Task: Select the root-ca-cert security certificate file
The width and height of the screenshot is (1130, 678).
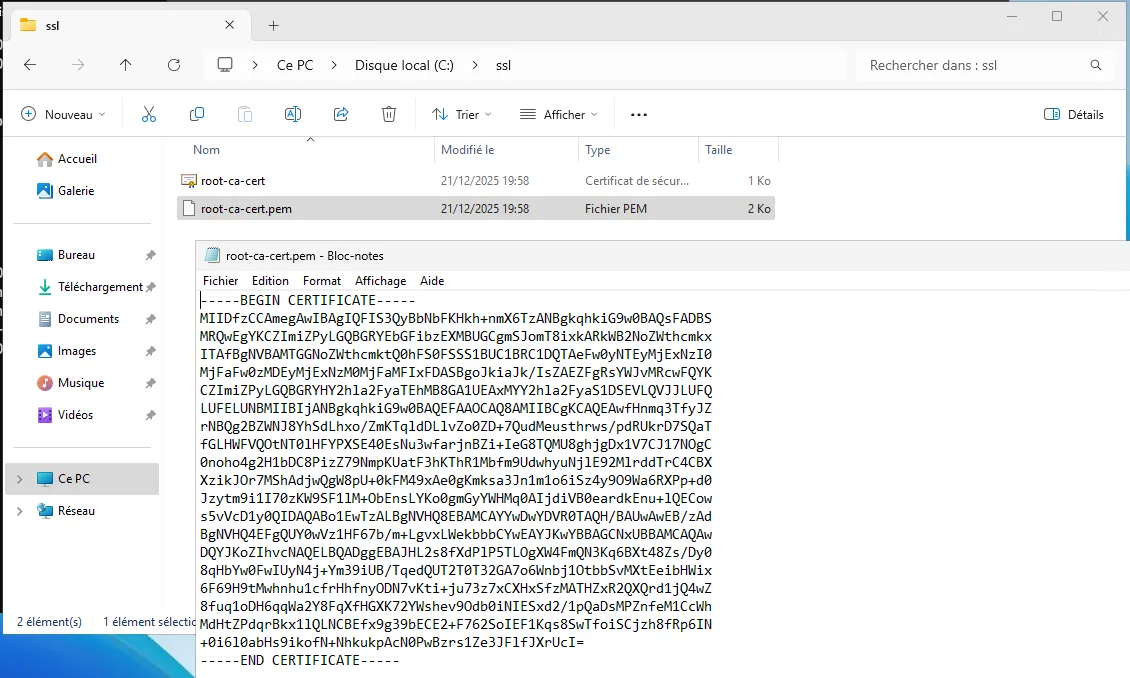Action: click(x=233, y=181)
